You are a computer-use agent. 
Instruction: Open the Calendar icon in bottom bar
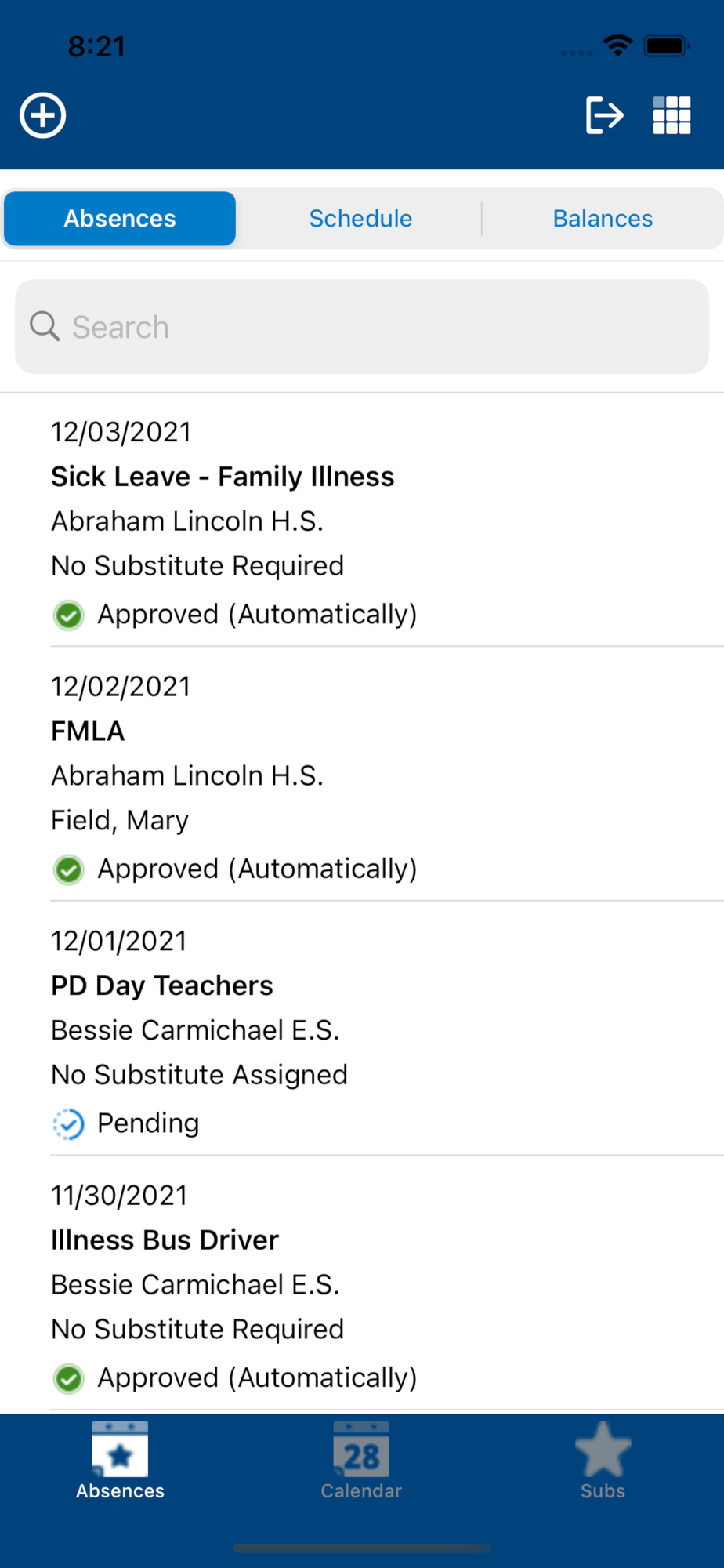(361, 1450)
